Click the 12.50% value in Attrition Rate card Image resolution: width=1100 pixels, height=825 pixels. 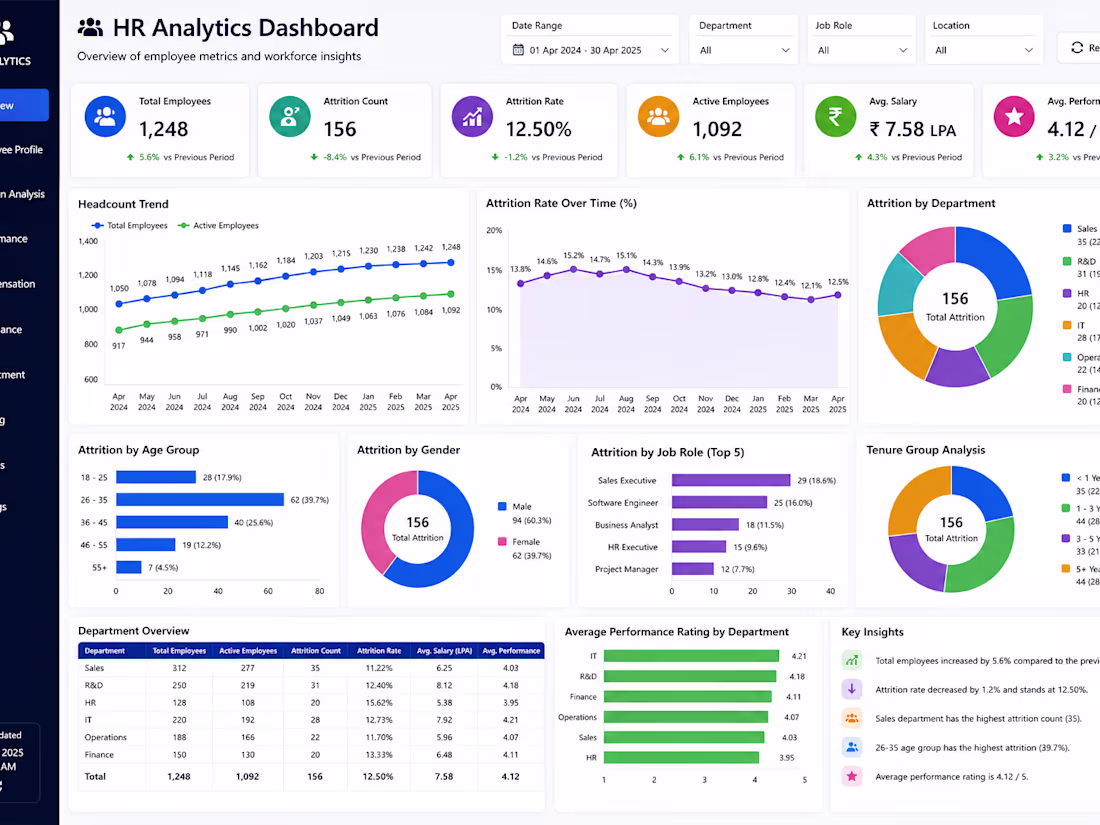[539, 129]
